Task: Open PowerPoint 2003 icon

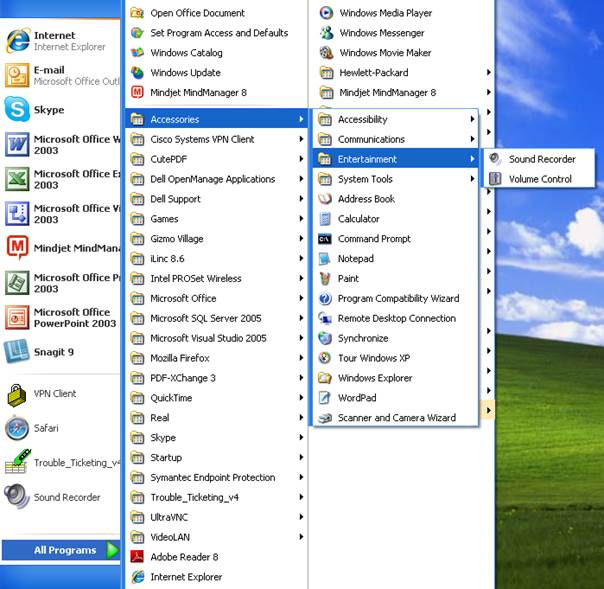Action: pyautogui.click(x=17, y=317)
